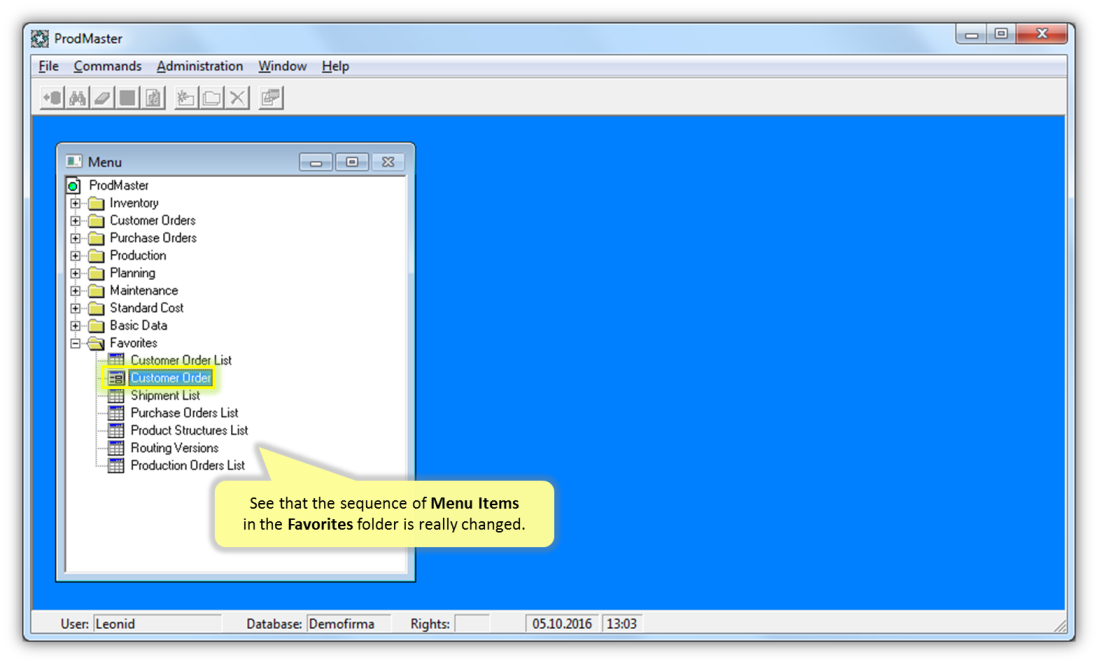The image size is (1098, 664).
Task: Click the ProdMaster root node icon
Action: click(x=74, y=186)
